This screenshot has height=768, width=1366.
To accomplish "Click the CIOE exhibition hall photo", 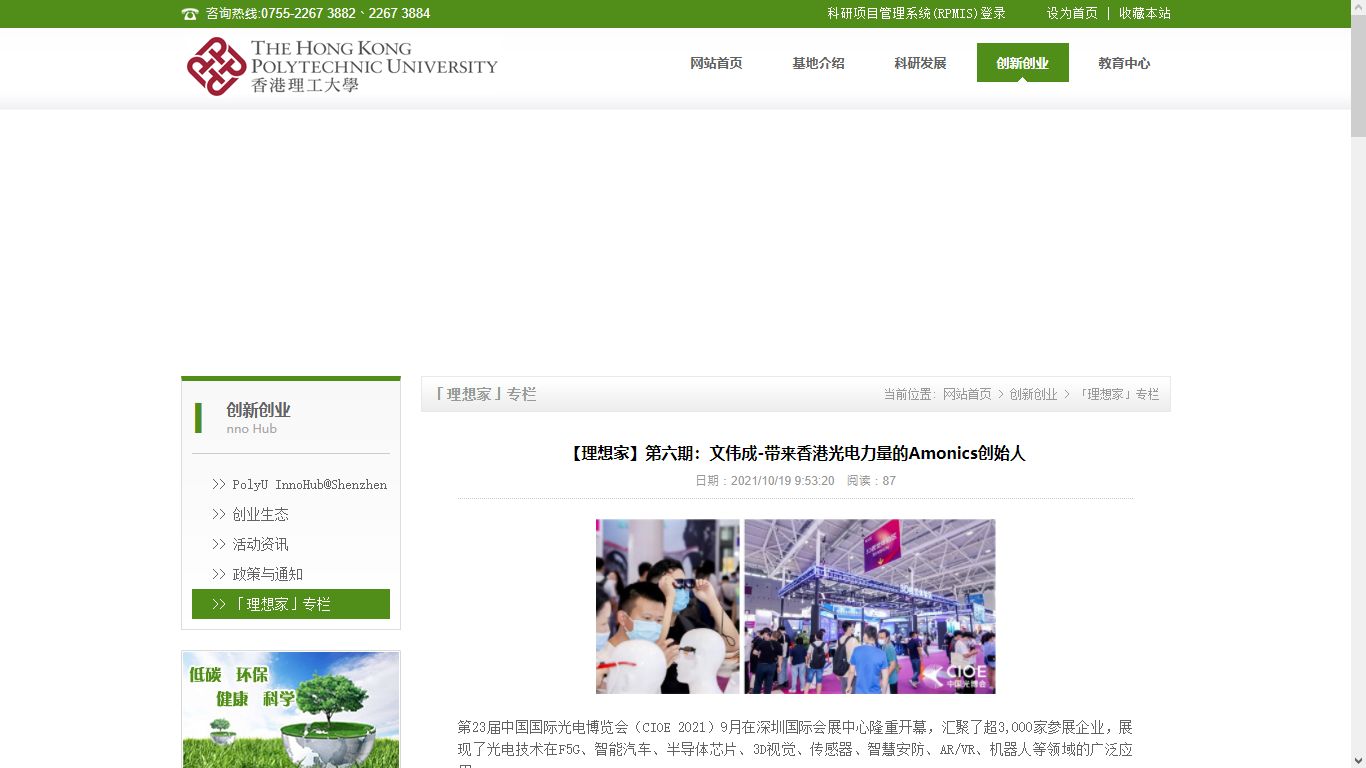I will tap(869, 606).
